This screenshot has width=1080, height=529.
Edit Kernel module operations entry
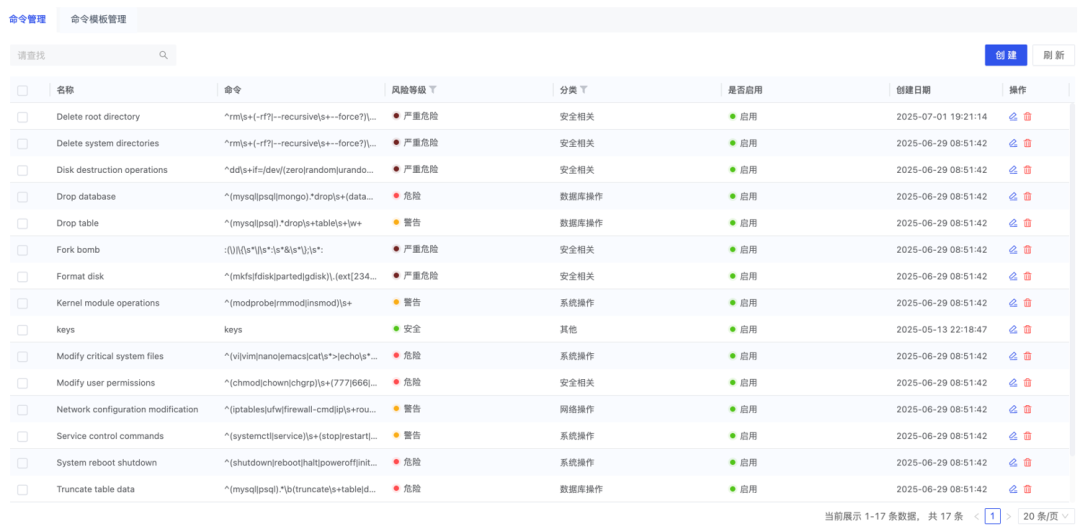click(x=1012, y=302)
